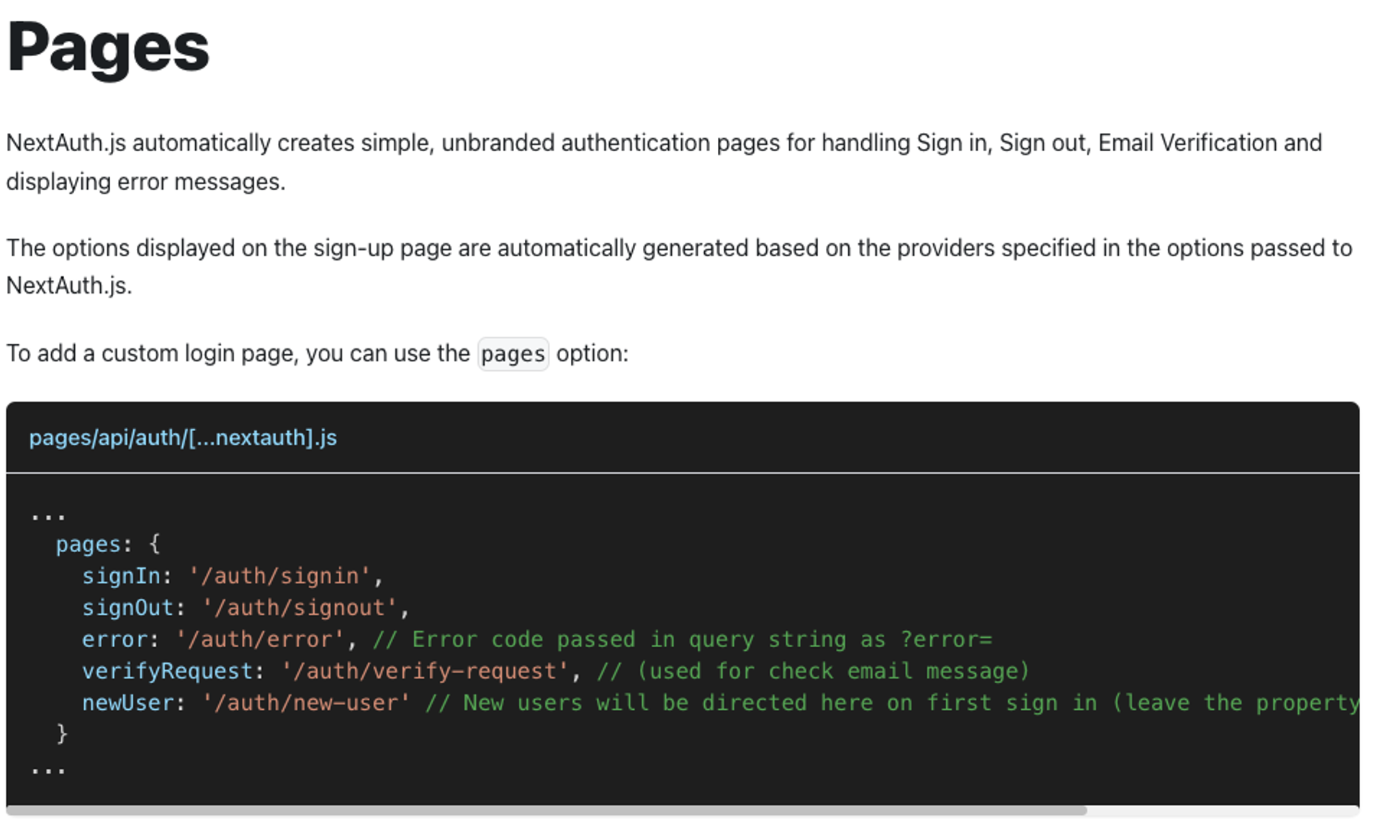This screenshot has width=1374, height=819.
Task: Click the paragraph starting 'NextAuth.js automatically creates'
Action: (x=664, y=162)
